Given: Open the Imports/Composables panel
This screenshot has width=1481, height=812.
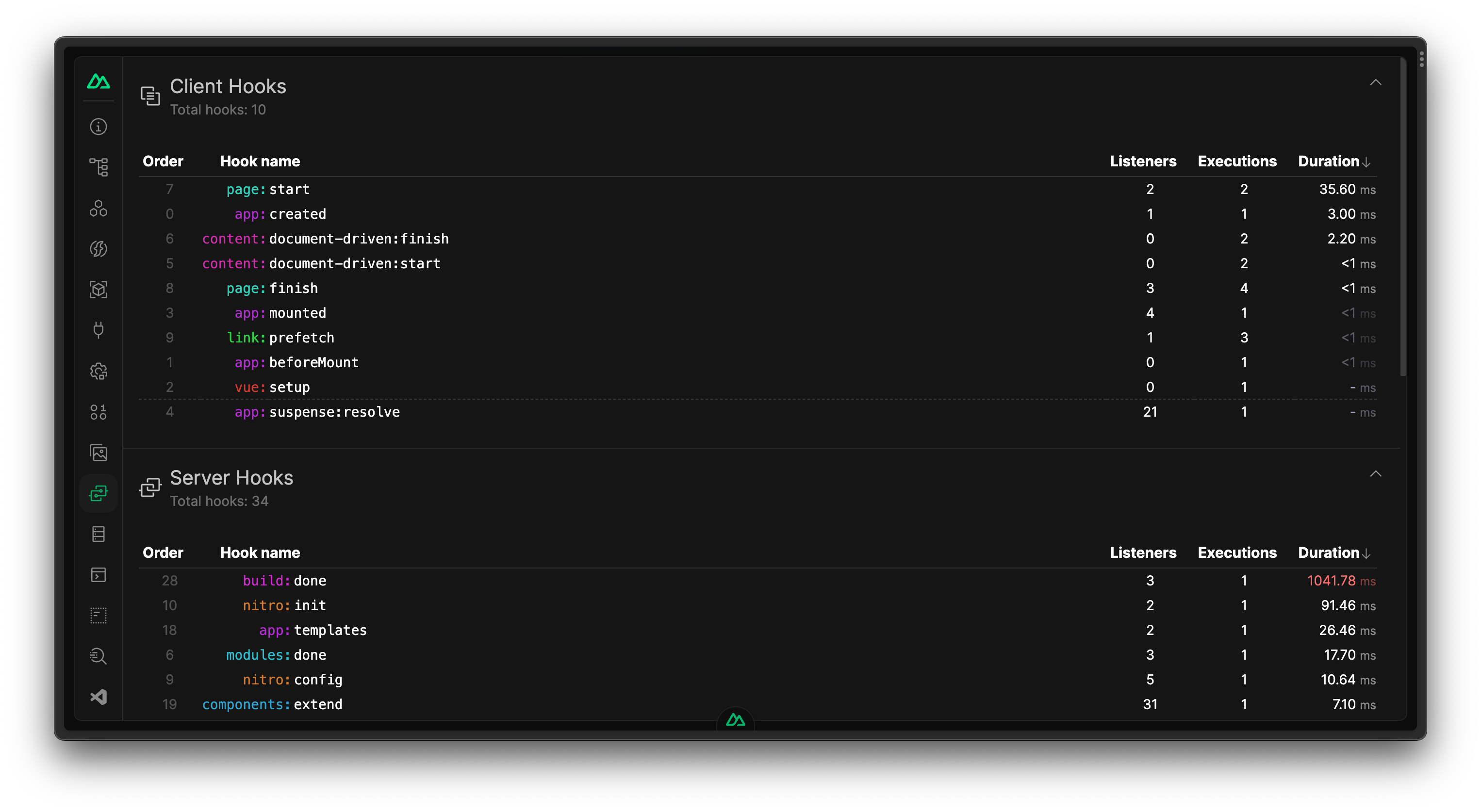Looking at the screenshot, I should coord(99,249).
